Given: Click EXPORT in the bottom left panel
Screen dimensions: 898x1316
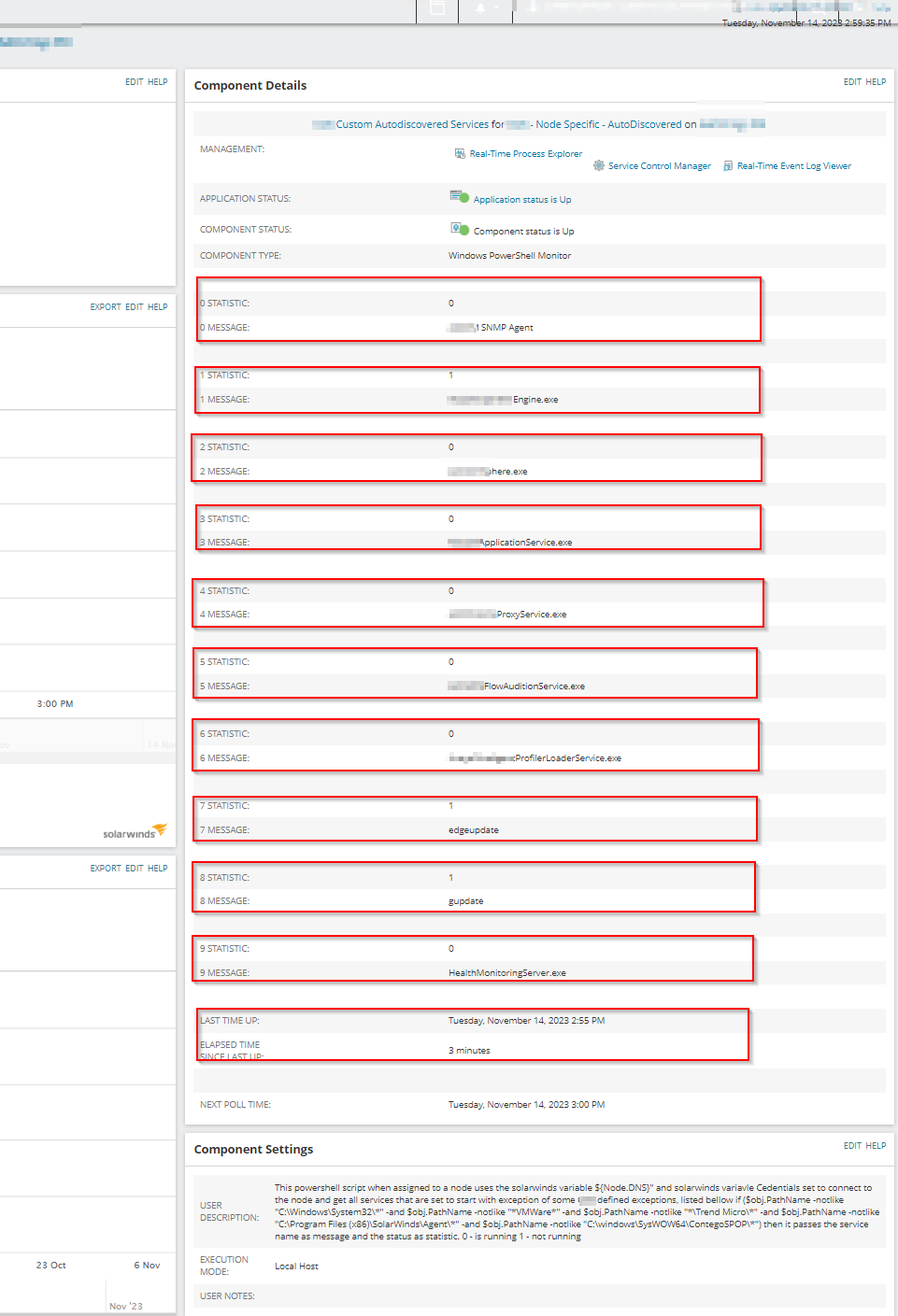Looking at the screenshot, I should 106,869.
